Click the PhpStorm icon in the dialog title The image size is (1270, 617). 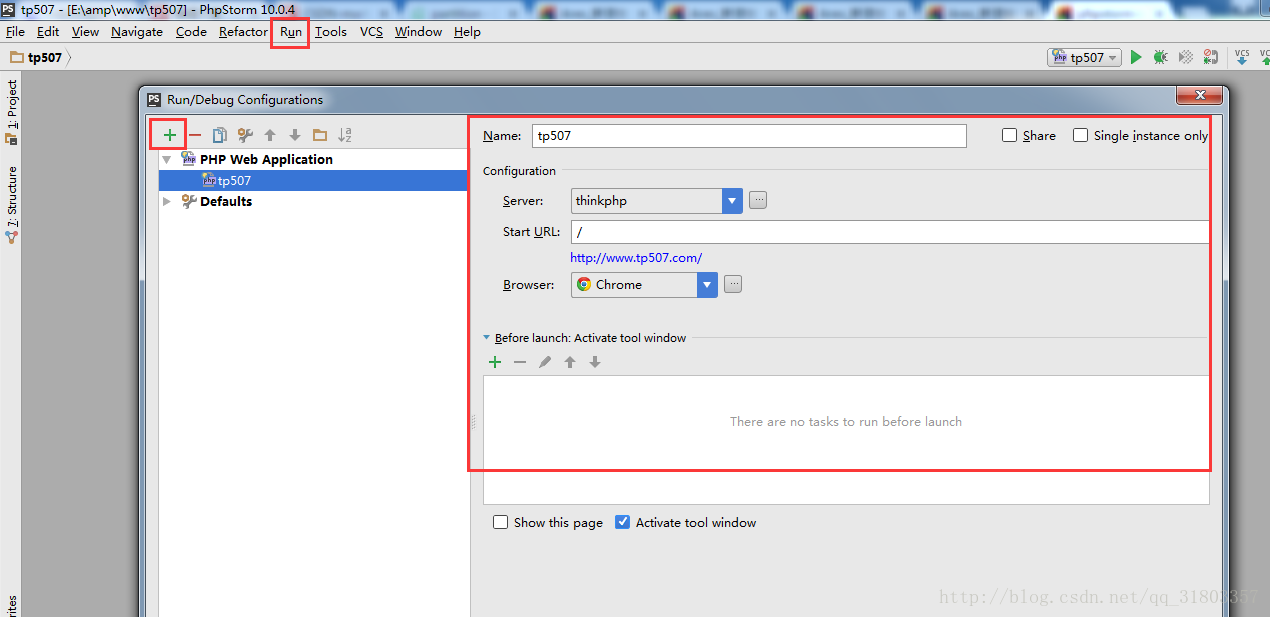point(154,99)
